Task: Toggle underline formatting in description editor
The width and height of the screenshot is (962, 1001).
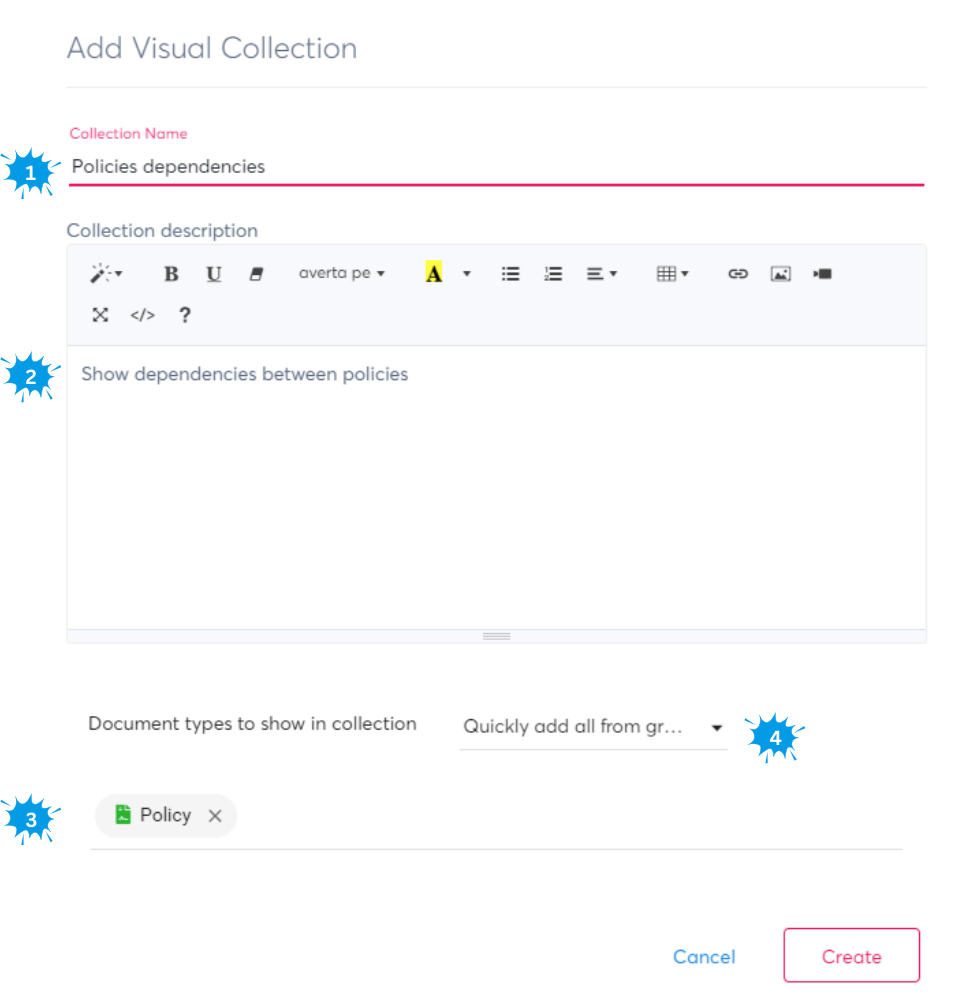Action: 213,274
